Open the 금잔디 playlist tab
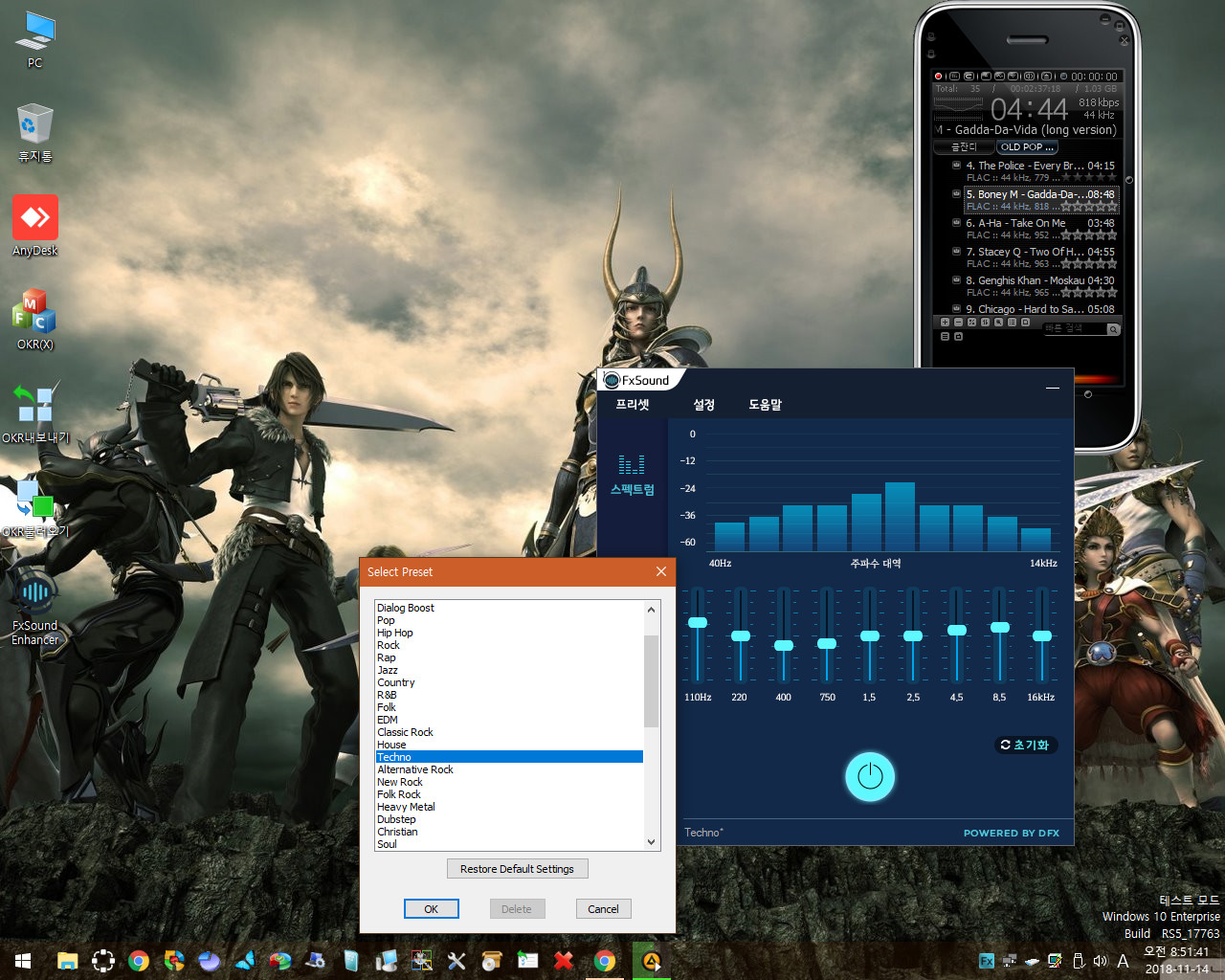The height and width of the screenshot is (980, 1225). point(964,147)
